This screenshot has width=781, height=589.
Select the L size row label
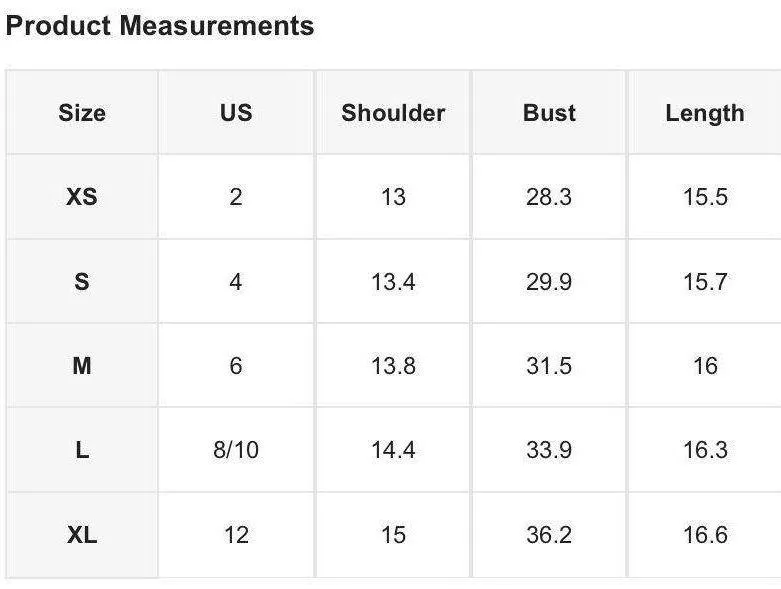click(82, 451)
